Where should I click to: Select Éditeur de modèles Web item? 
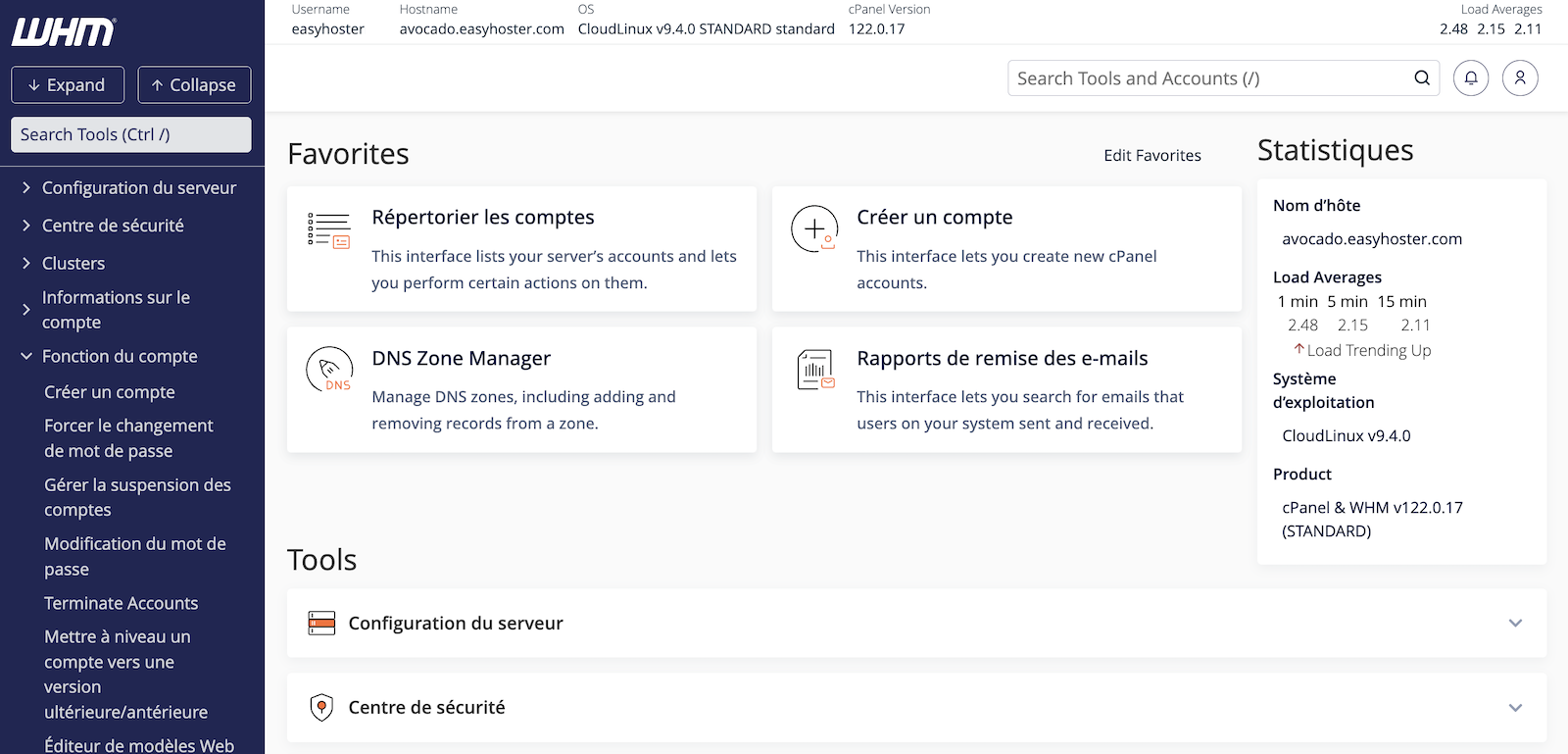click(x=139, y=745)
